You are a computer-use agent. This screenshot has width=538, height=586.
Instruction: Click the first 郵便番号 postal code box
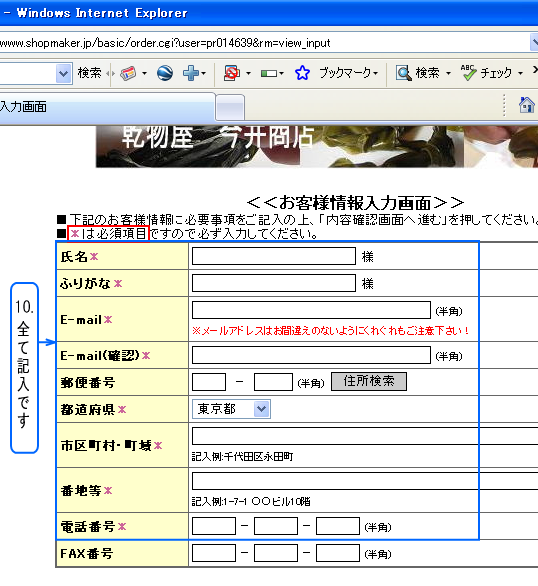tap(209, 382)
